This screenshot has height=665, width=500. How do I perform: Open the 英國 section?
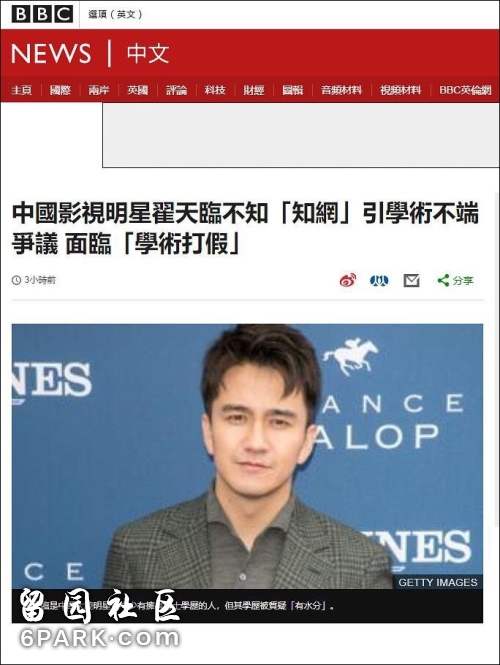click(x=138, y=90)
